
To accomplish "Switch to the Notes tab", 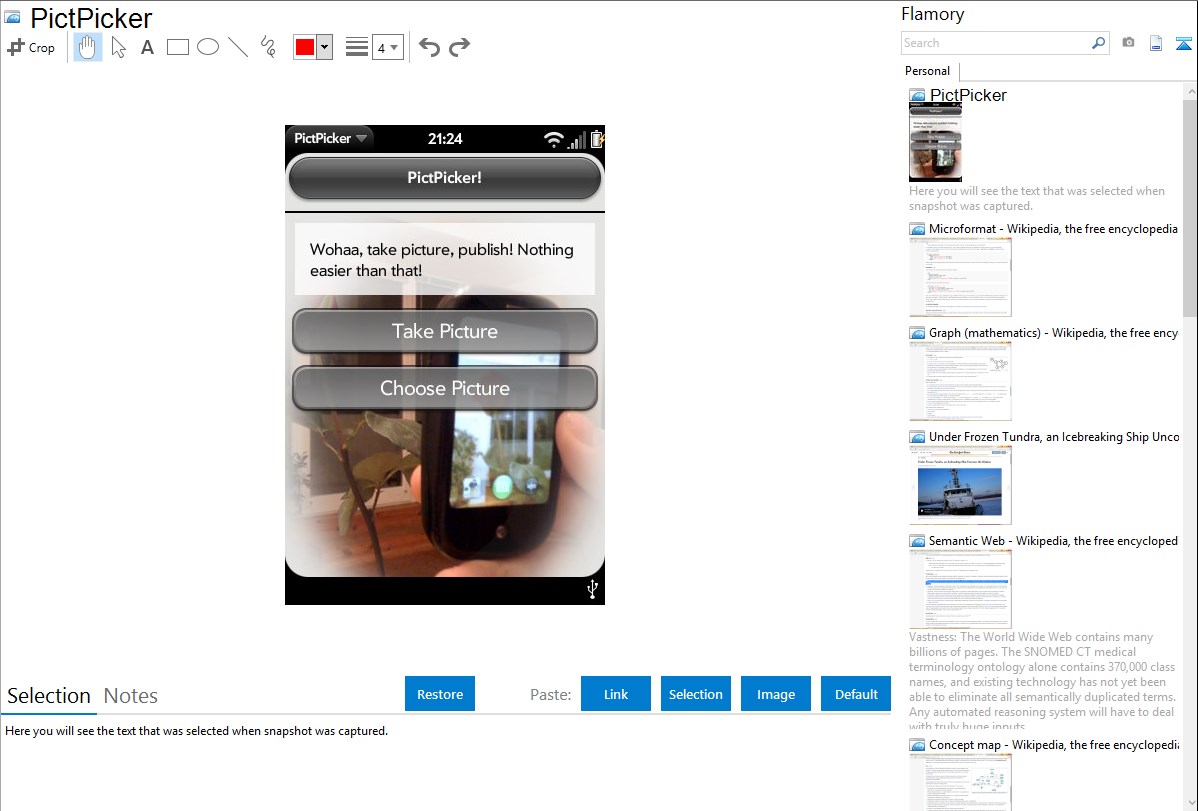I will (x=131, y=696).
